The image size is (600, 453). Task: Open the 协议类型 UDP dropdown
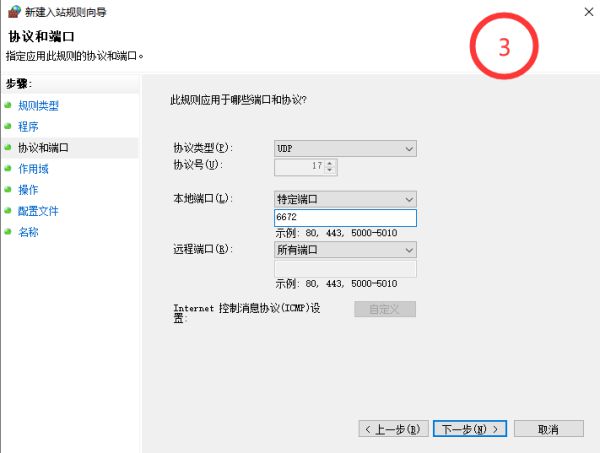(345, 148)
